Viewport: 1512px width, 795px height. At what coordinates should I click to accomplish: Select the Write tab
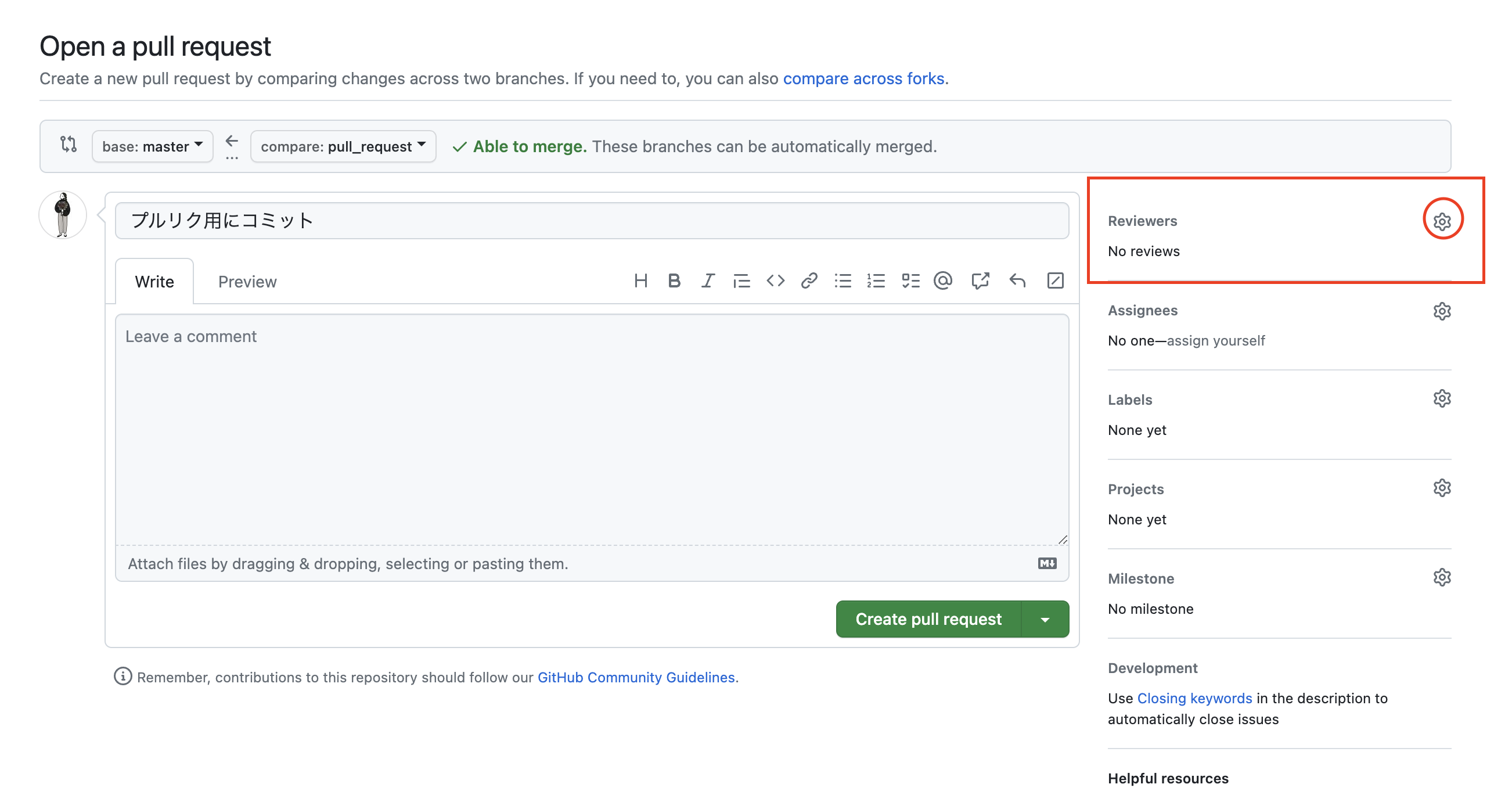154,282
